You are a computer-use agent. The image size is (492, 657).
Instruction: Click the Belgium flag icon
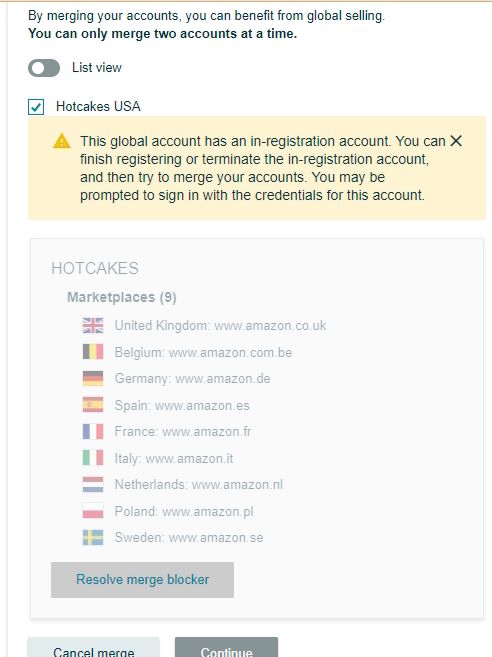(93, 352)
